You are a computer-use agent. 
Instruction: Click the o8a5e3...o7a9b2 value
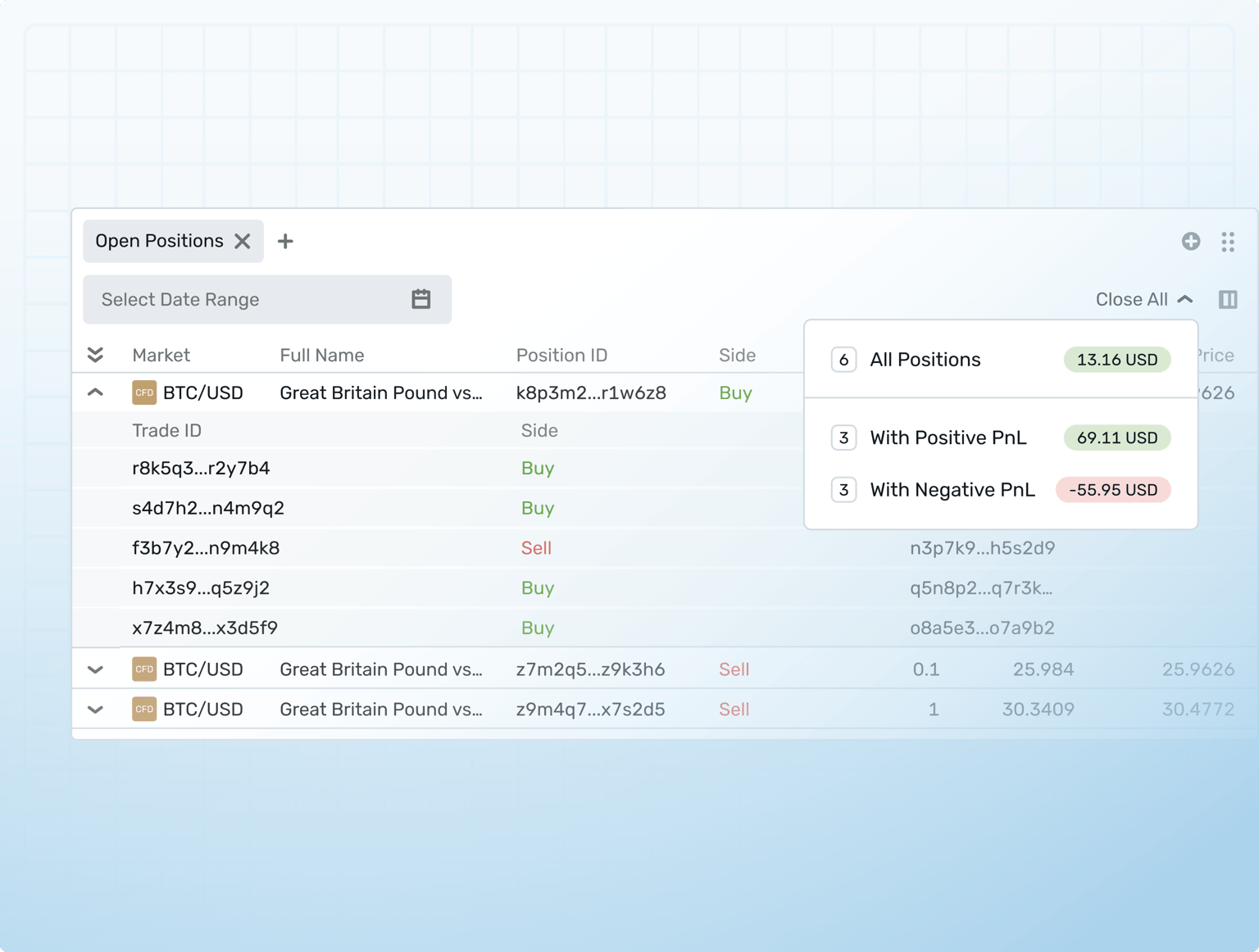tap(982, 628)
